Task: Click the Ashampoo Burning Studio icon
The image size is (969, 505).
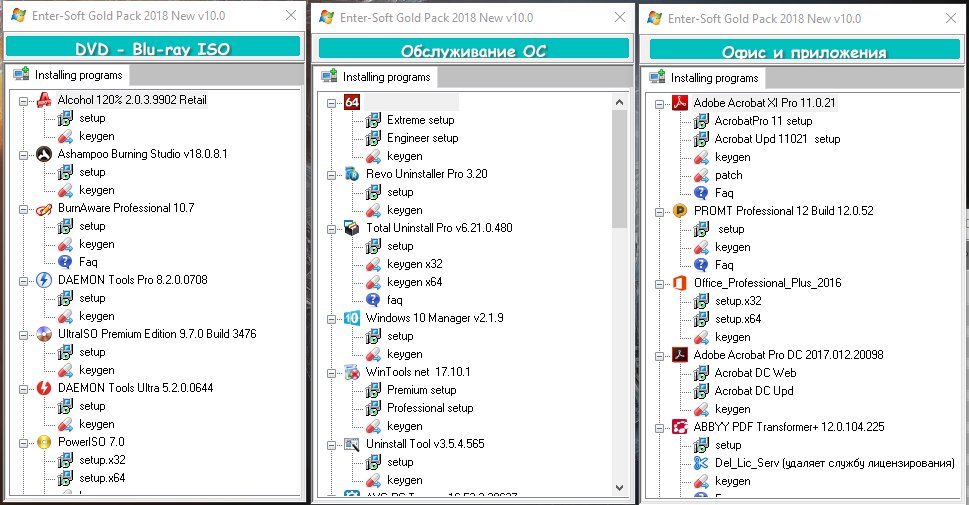Action: (x=43, y=155)
